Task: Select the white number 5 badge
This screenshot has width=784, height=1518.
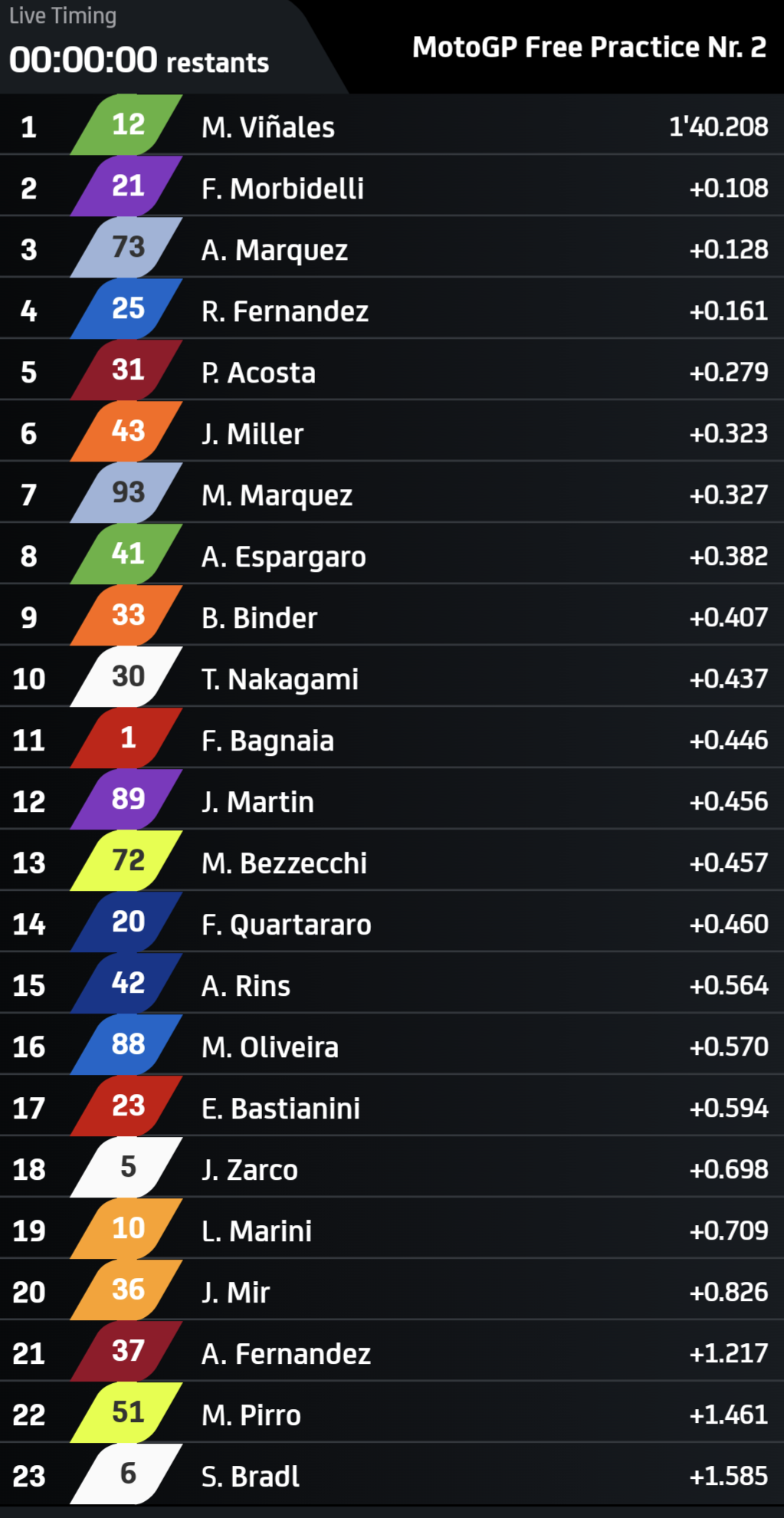Action: pos(126,1167)
